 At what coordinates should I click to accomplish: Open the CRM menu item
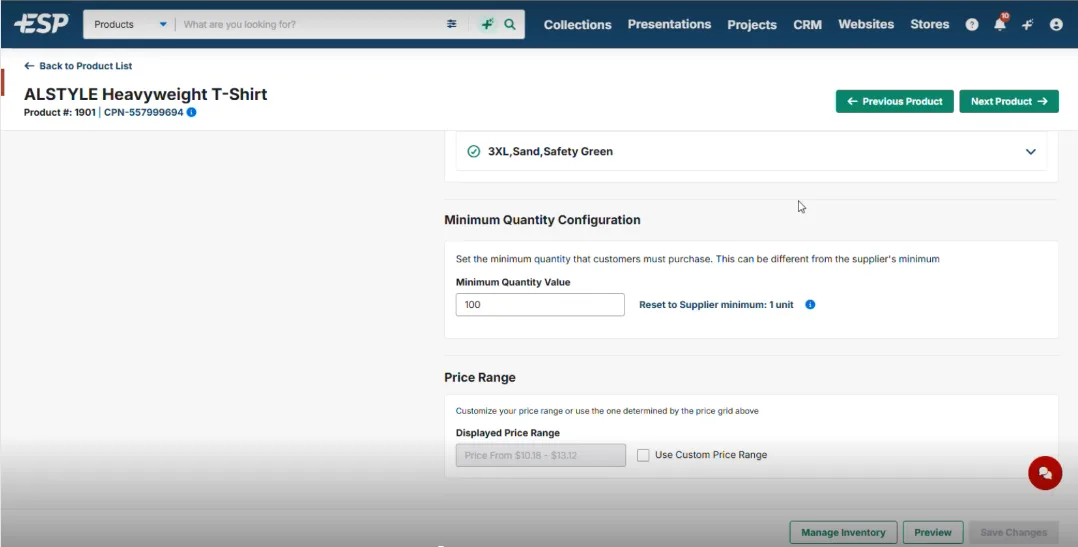(x=807, y=25)
